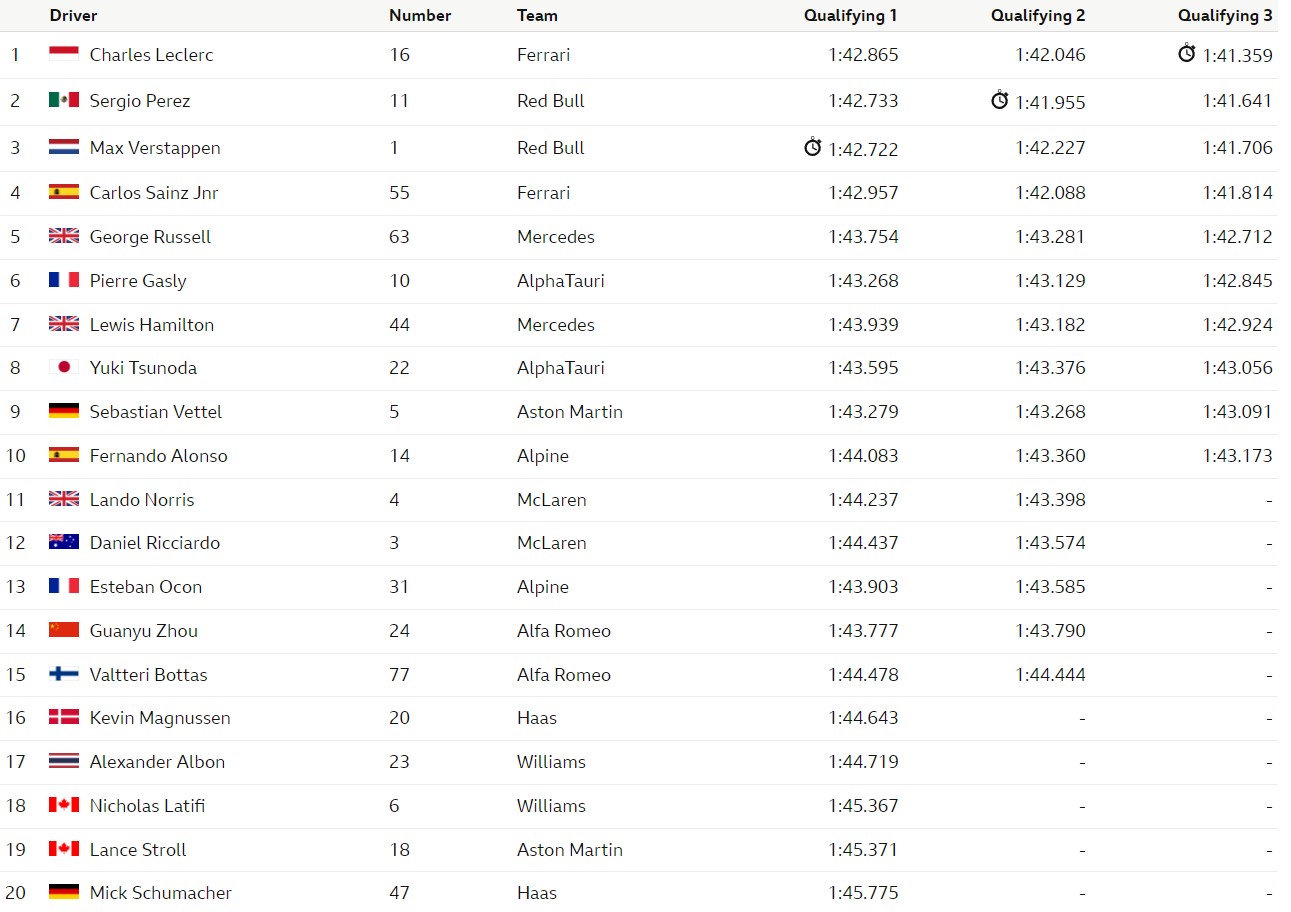The image size is (1291, 912).
Task: Click the Team column header
Action: click(537, 15)
